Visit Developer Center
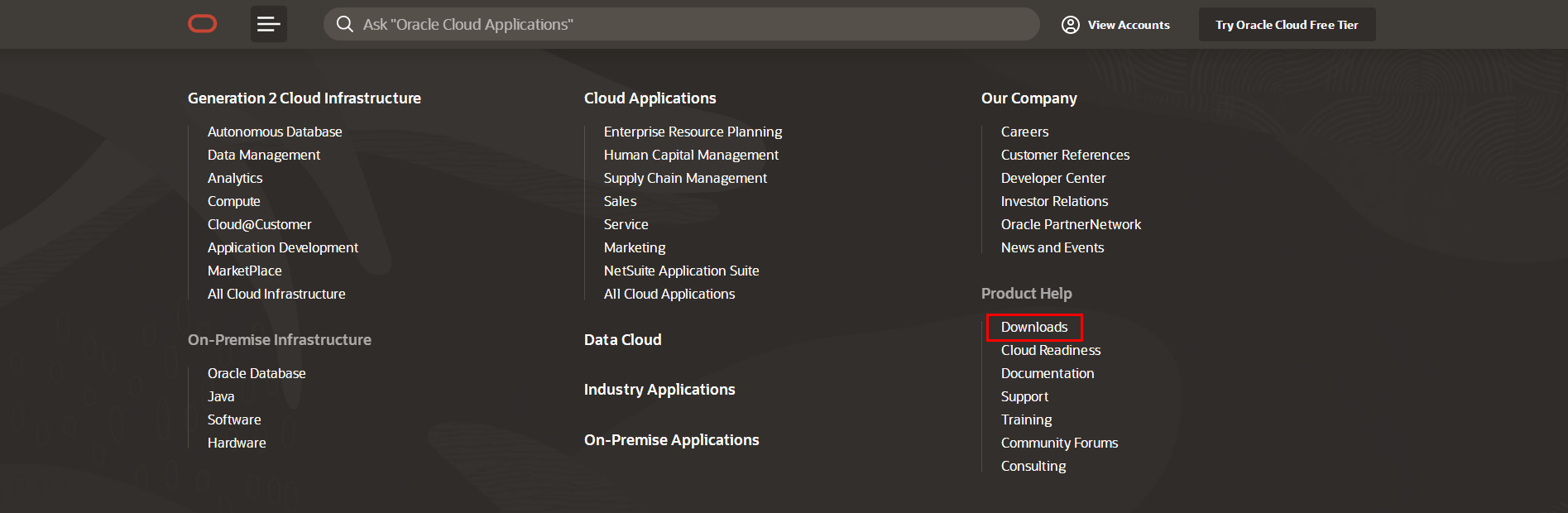This screenshot has width=1568, height=513. [x=1053, y=178]
